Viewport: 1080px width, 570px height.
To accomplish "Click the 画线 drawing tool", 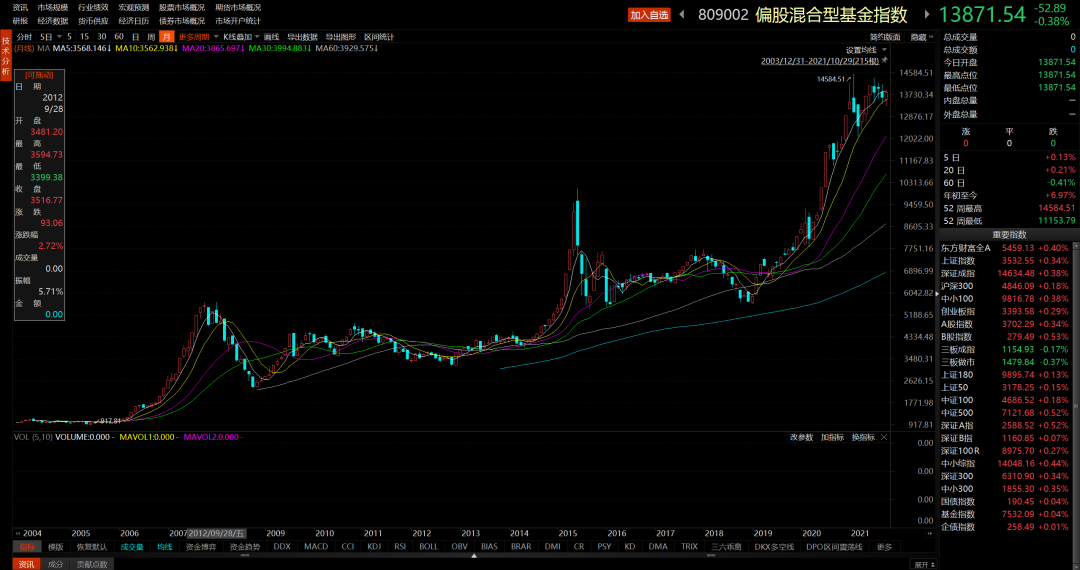I will (271, 37).
